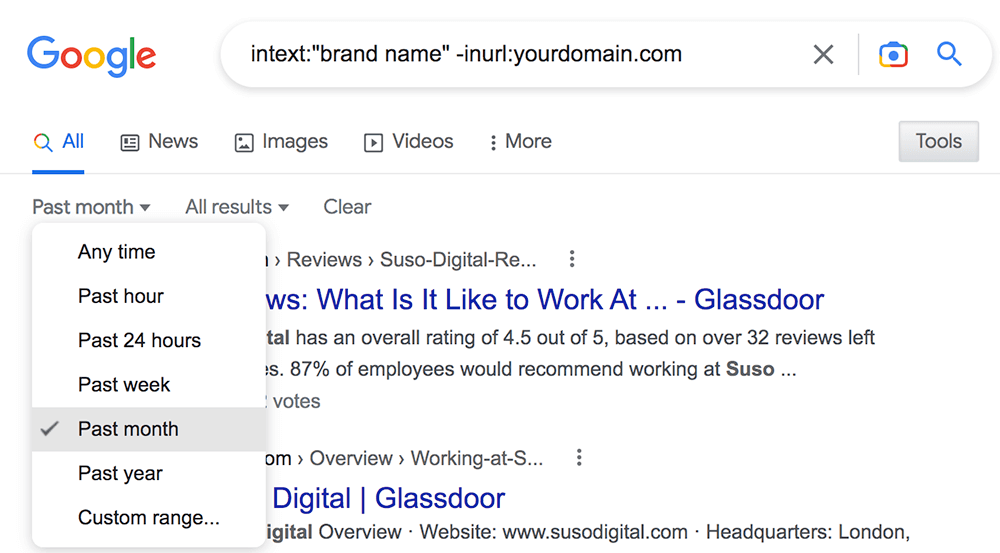
Task: Switch to the Images tab
Action: 281,142
